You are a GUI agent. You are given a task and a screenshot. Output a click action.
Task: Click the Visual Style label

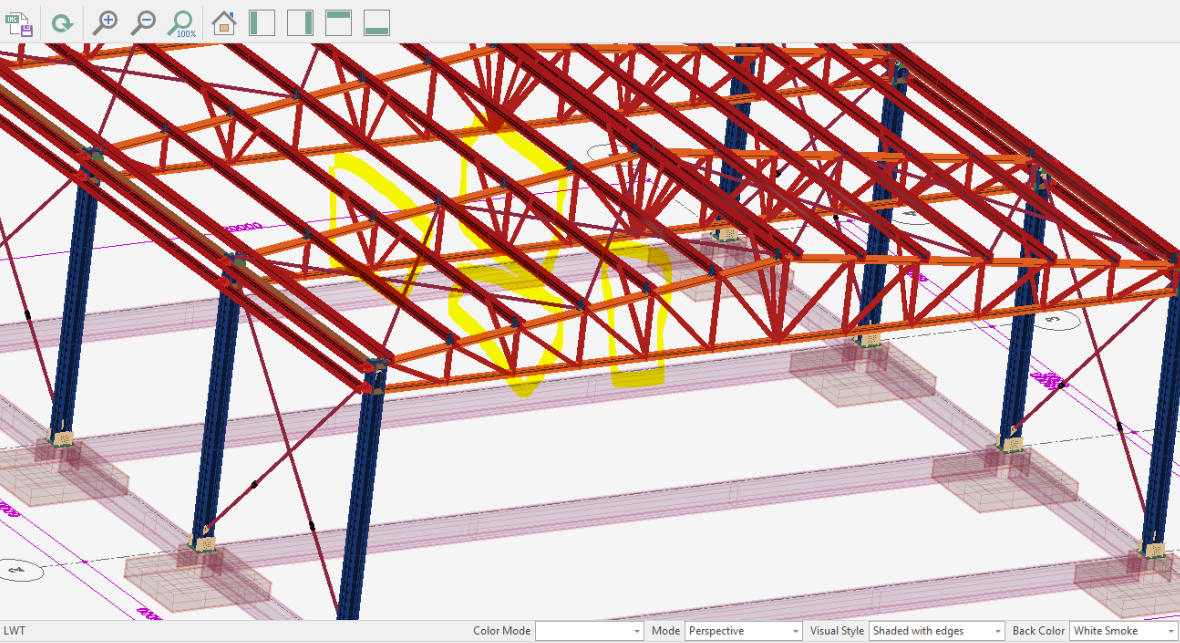837,631
